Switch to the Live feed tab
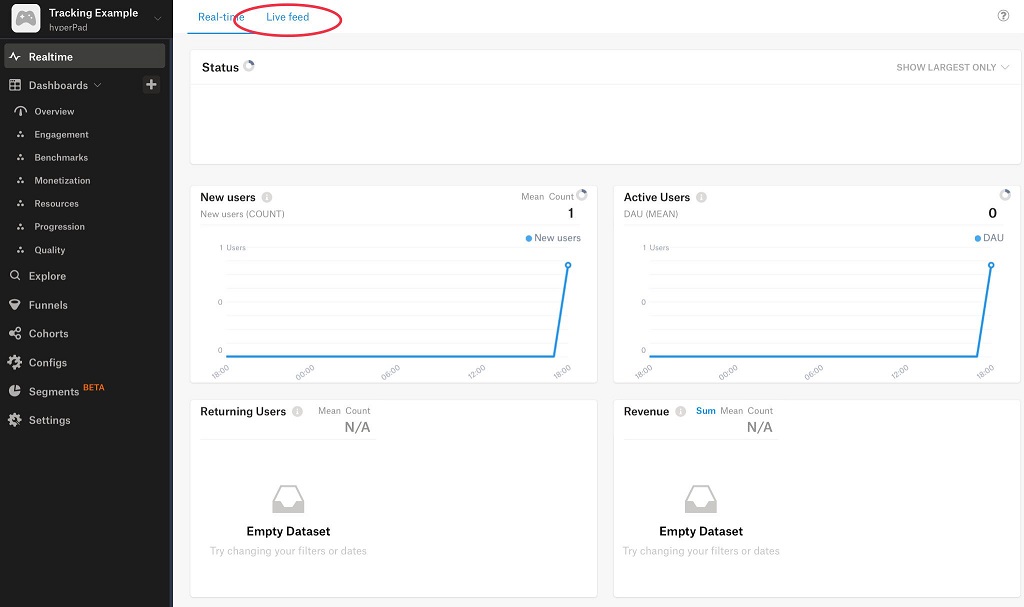This screenshot has width=1024, height=607. 287,17
